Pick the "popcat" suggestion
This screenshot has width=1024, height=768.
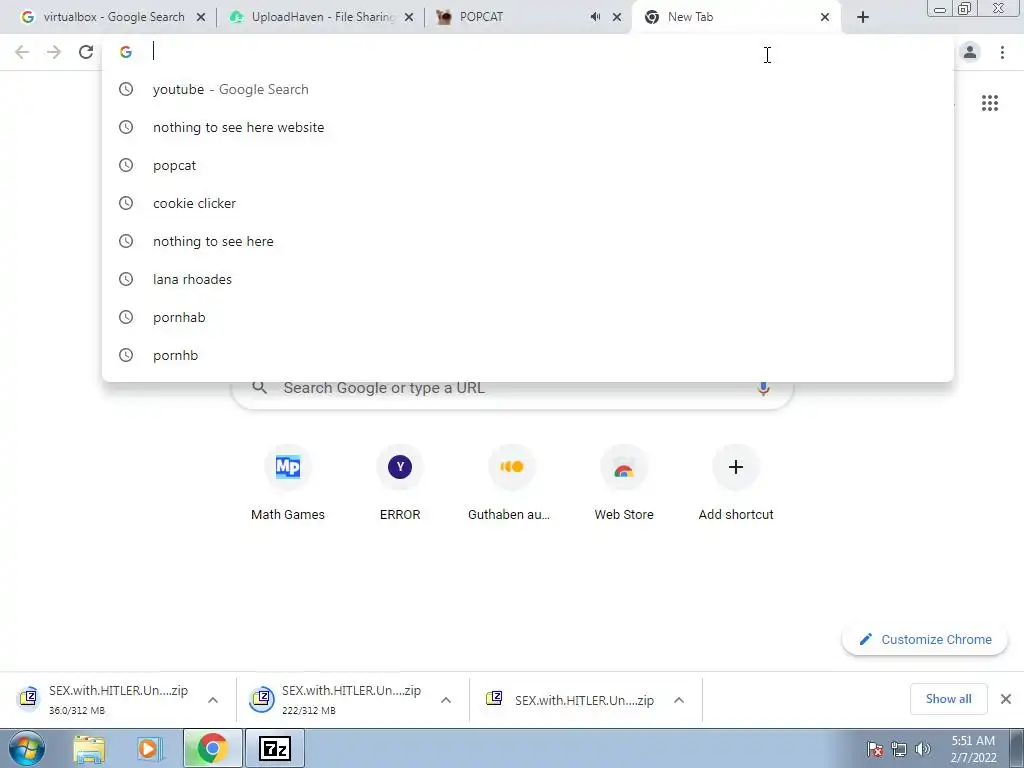(x=528, y=165)
